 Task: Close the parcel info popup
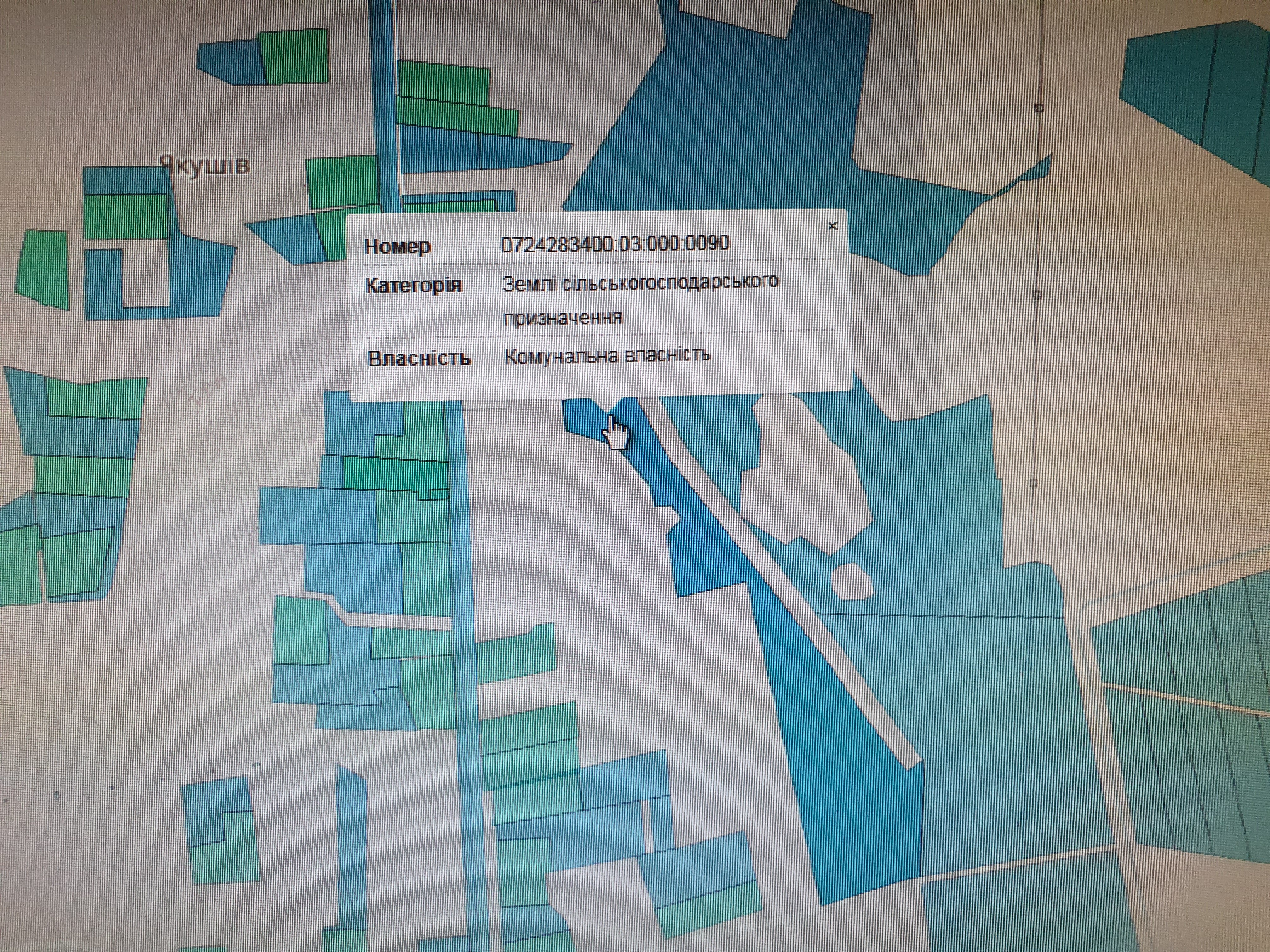[x=833, y=226]
